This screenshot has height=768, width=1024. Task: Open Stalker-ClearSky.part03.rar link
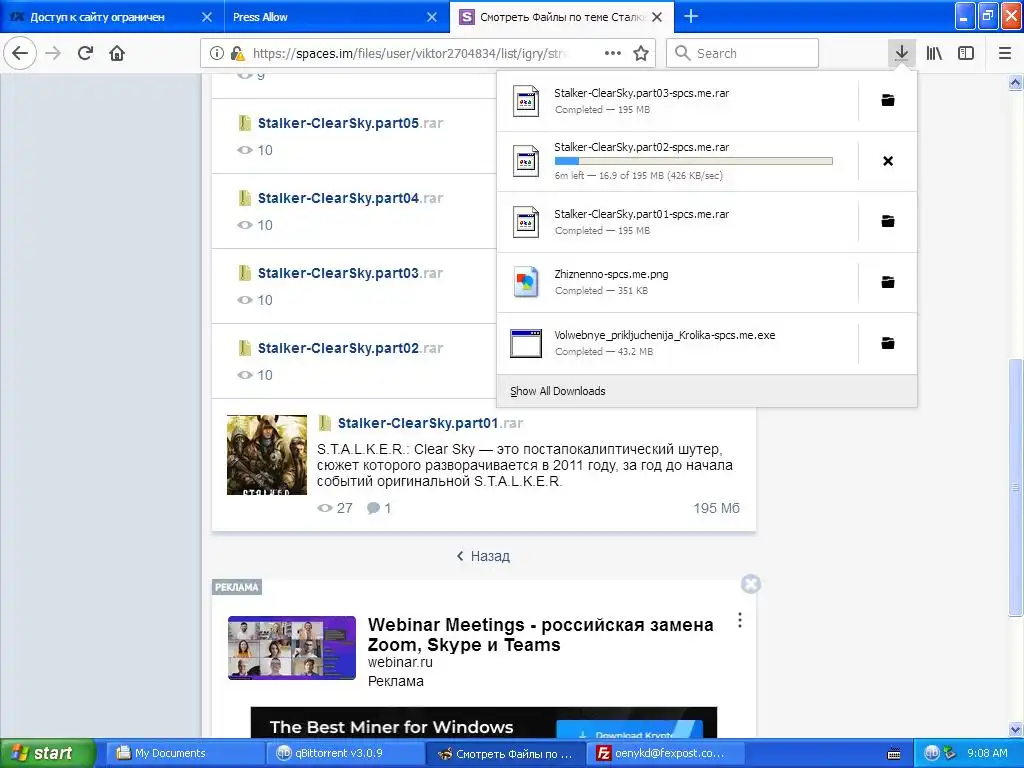coord(351,273)
